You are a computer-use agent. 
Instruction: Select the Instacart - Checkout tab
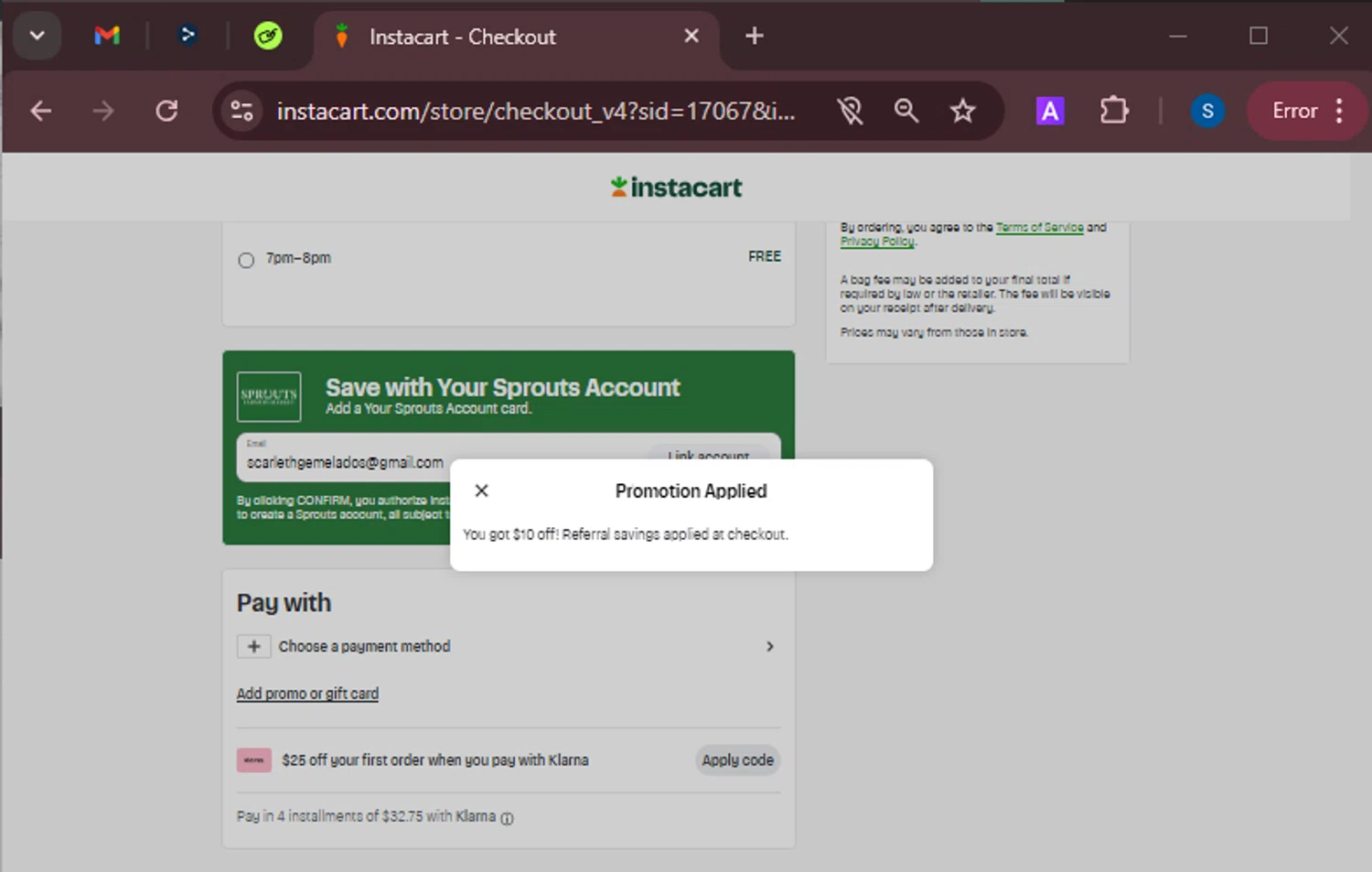coord(515,37)
